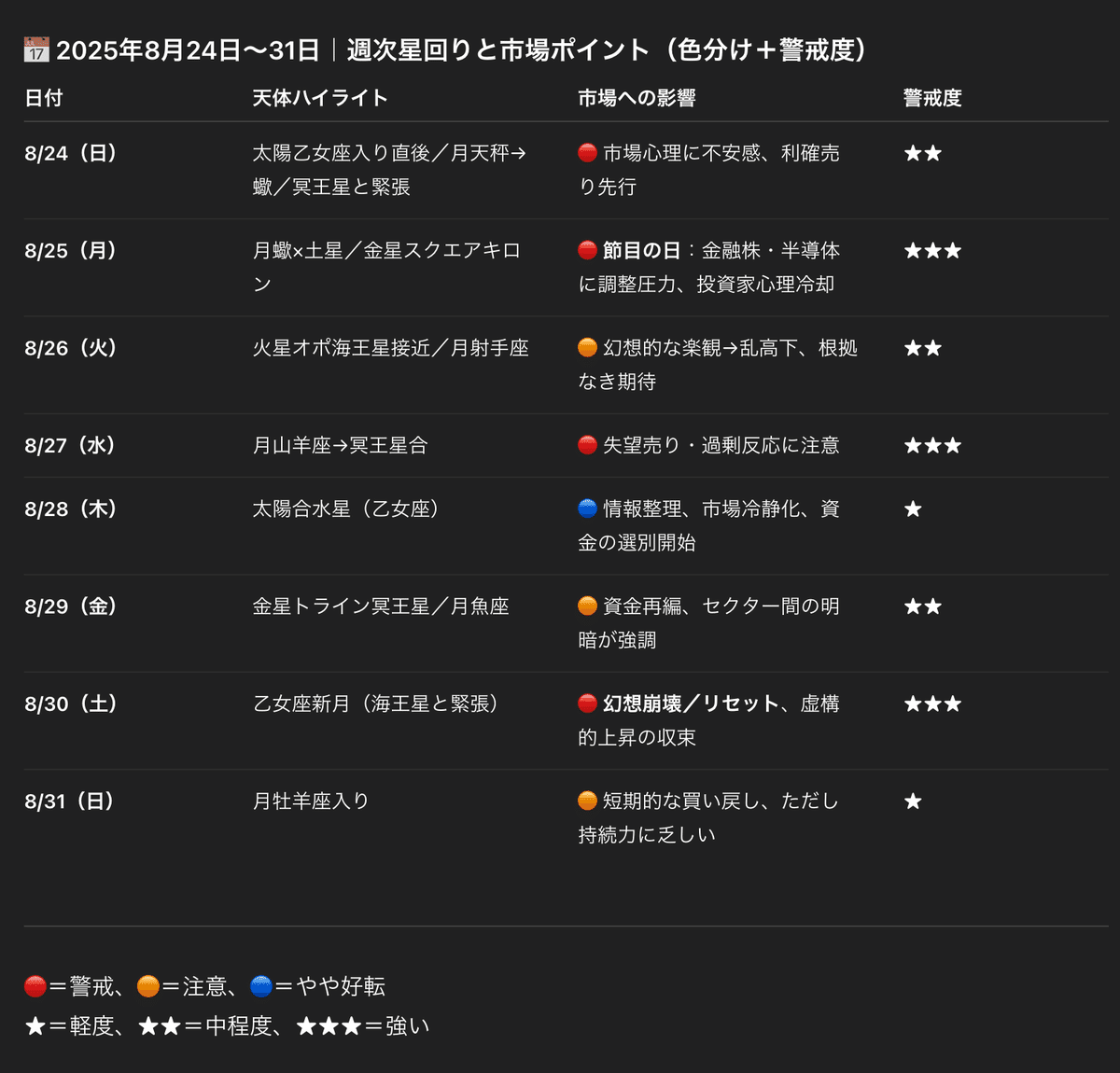Click the orange circle in the legend ＝注意
This screenshot has width=1120, height=1073.
147,986
